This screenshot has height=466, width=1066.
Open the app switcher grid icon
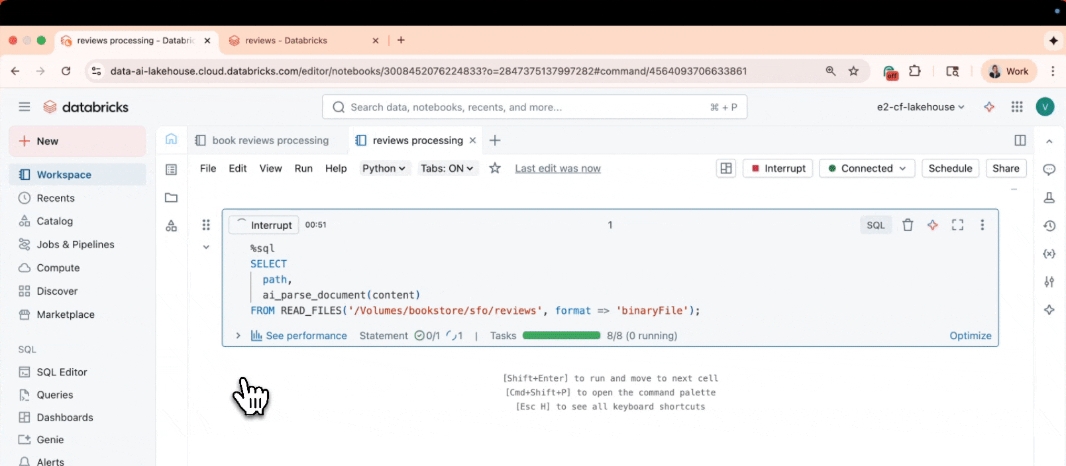(x=1017, y=107)
